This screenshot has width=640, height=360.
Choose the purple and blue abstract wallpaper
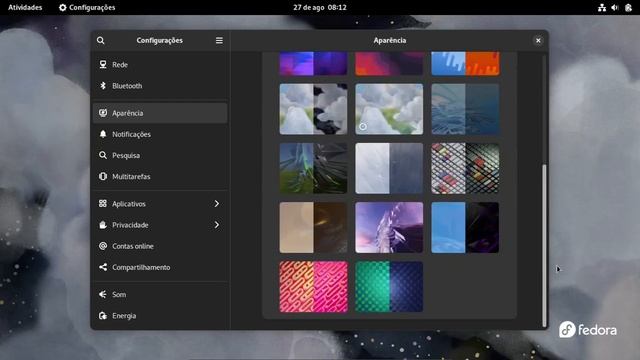(313, 64)
